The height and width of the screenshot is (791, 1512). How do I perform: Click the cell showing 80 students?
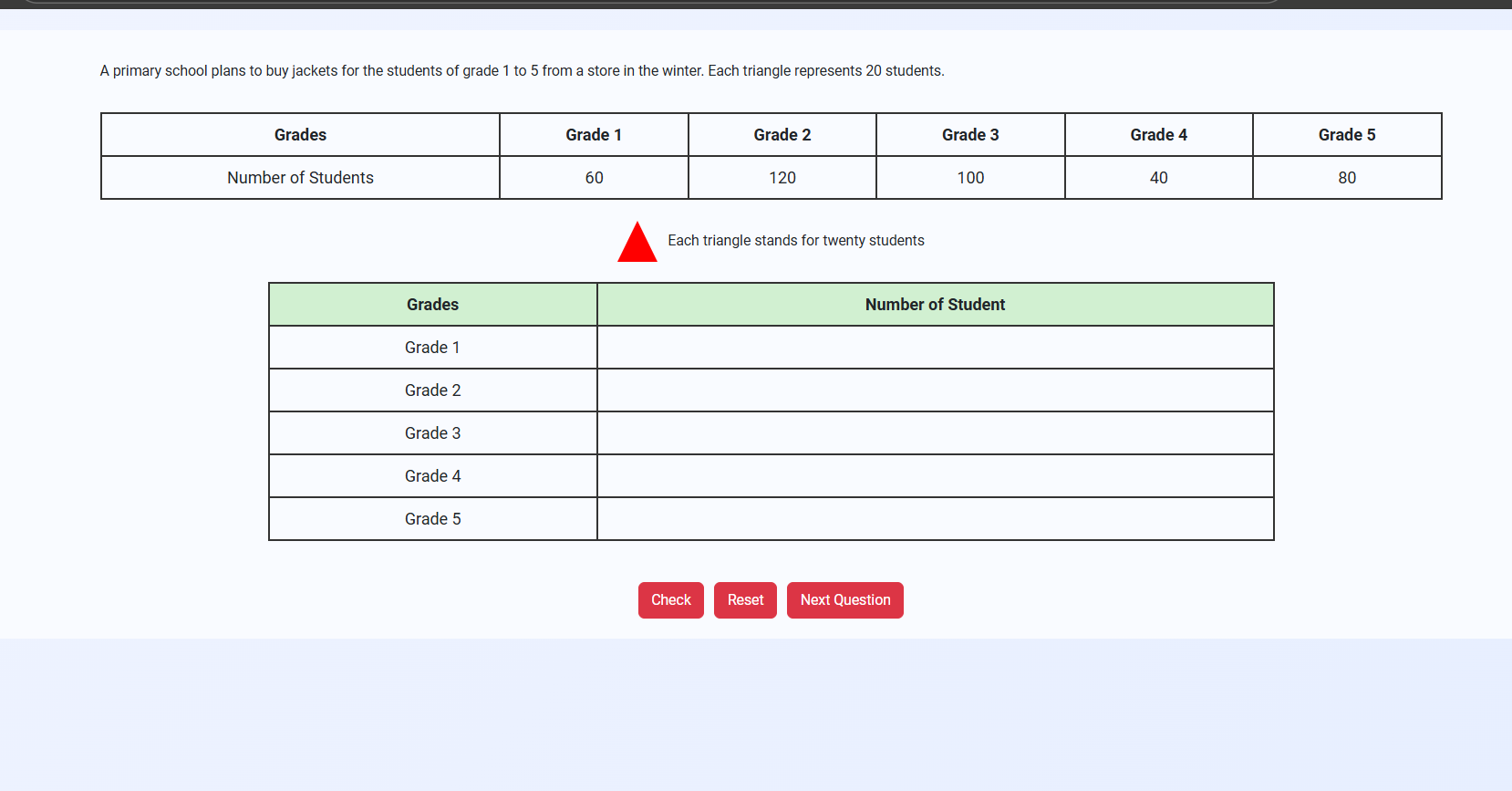coord(1347,178)
